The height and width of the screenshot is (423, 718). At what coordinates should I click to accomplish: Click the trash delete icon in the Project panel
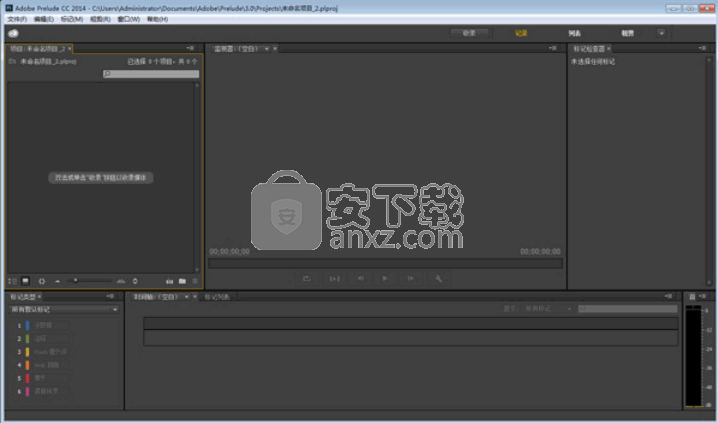195,281
